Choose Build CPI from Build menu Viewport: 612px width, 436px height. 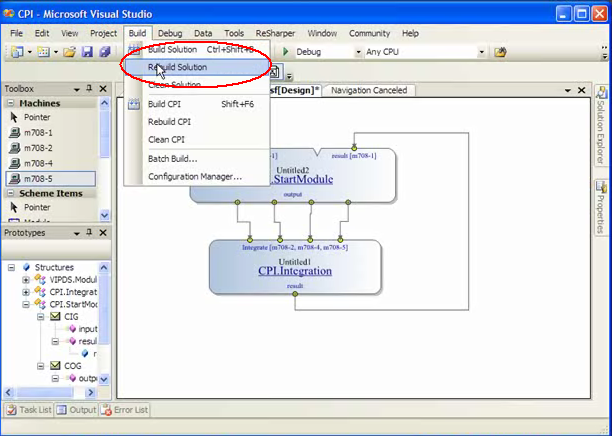[x=197, y=104]
